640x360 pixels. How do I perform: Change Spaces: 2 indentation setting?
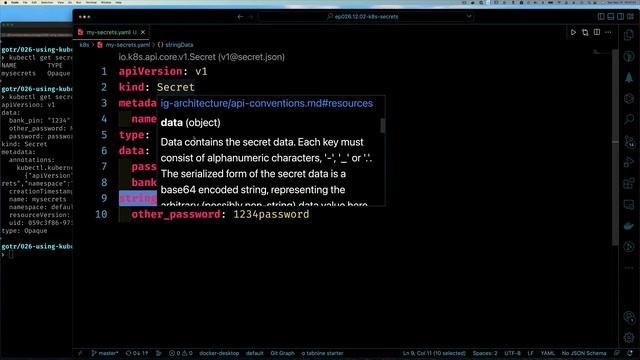(485, 353)
